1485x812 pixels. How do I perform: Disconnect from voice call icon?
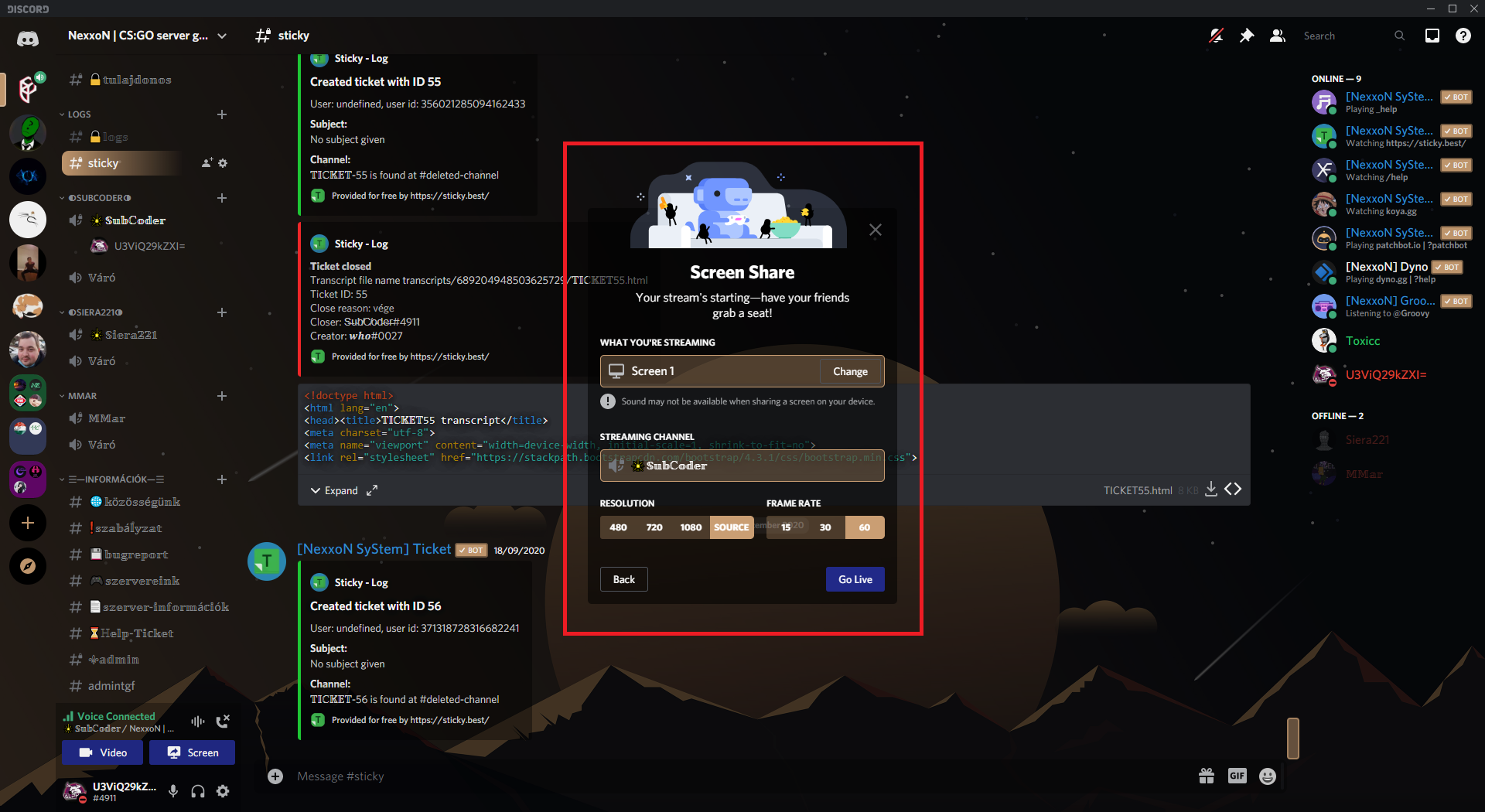pyautogui.click(x=223, y=722)
